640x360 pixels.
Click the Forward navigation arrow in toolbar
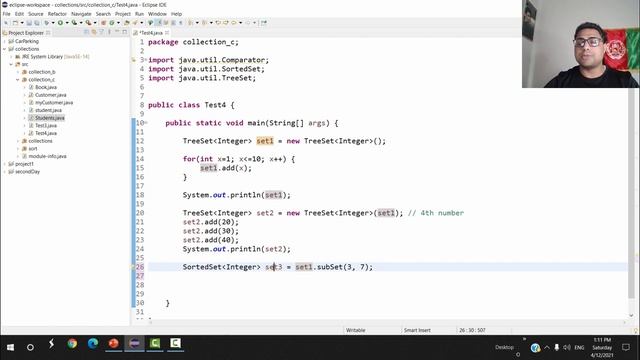tap(247, 23)
